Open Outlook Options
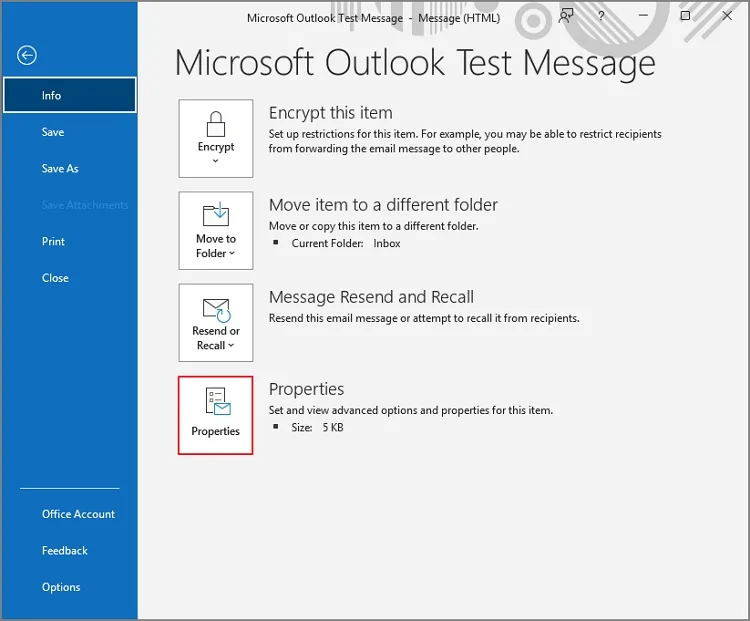This screenshot has width=750, height=621. [x=61, y=587]
